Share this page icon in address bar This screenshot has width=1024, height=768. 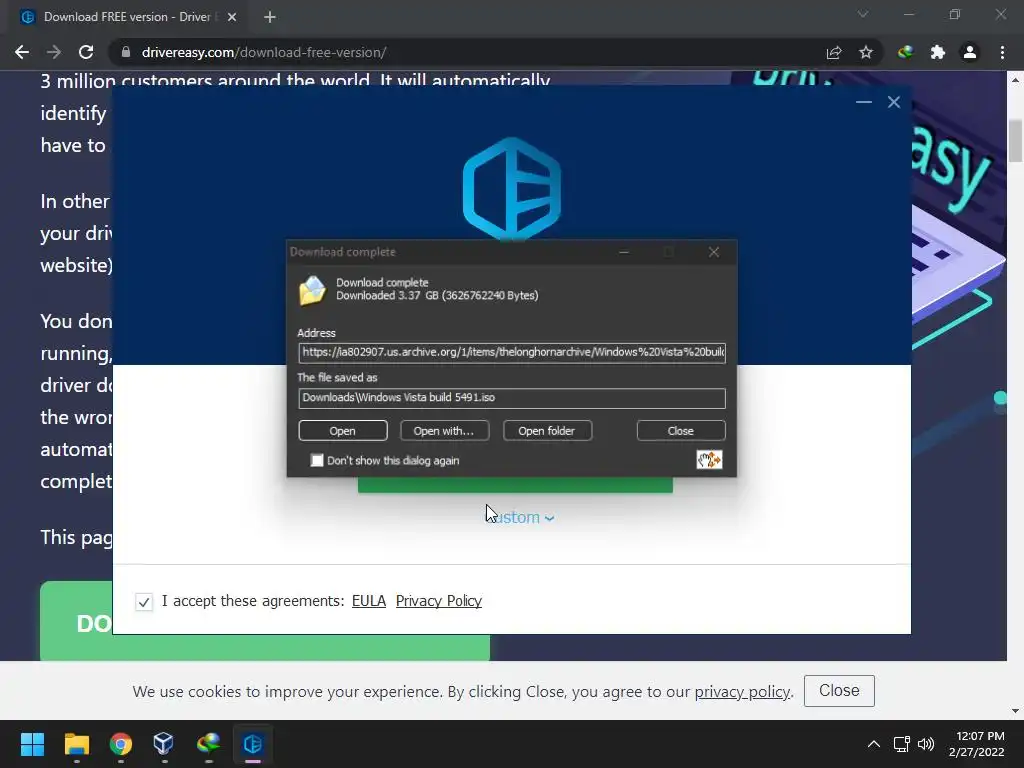tap(834, 52)
